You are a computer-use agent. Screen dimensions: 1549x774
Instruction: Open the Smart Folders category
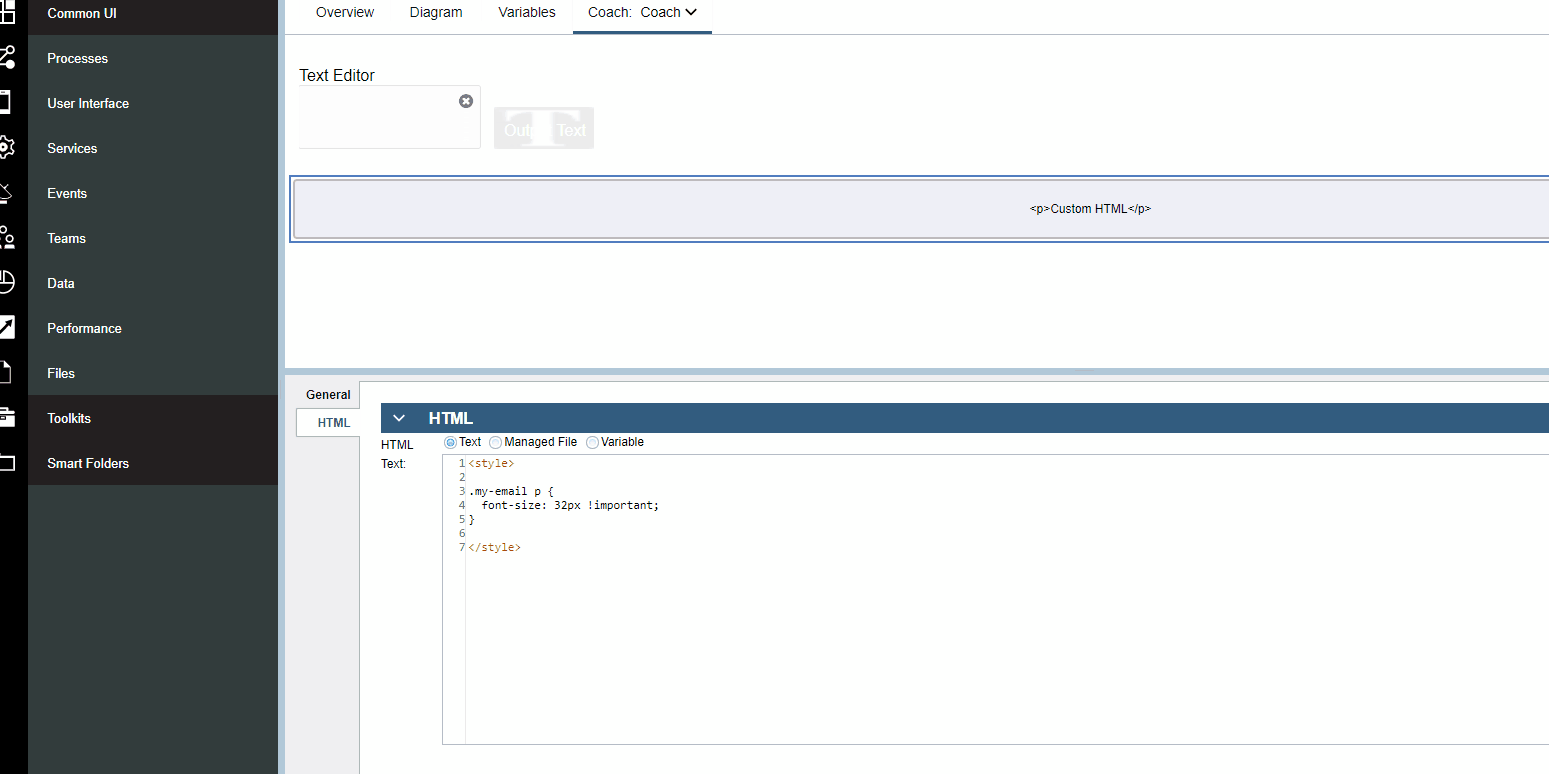pyautogui.click(x=88, y=463)
